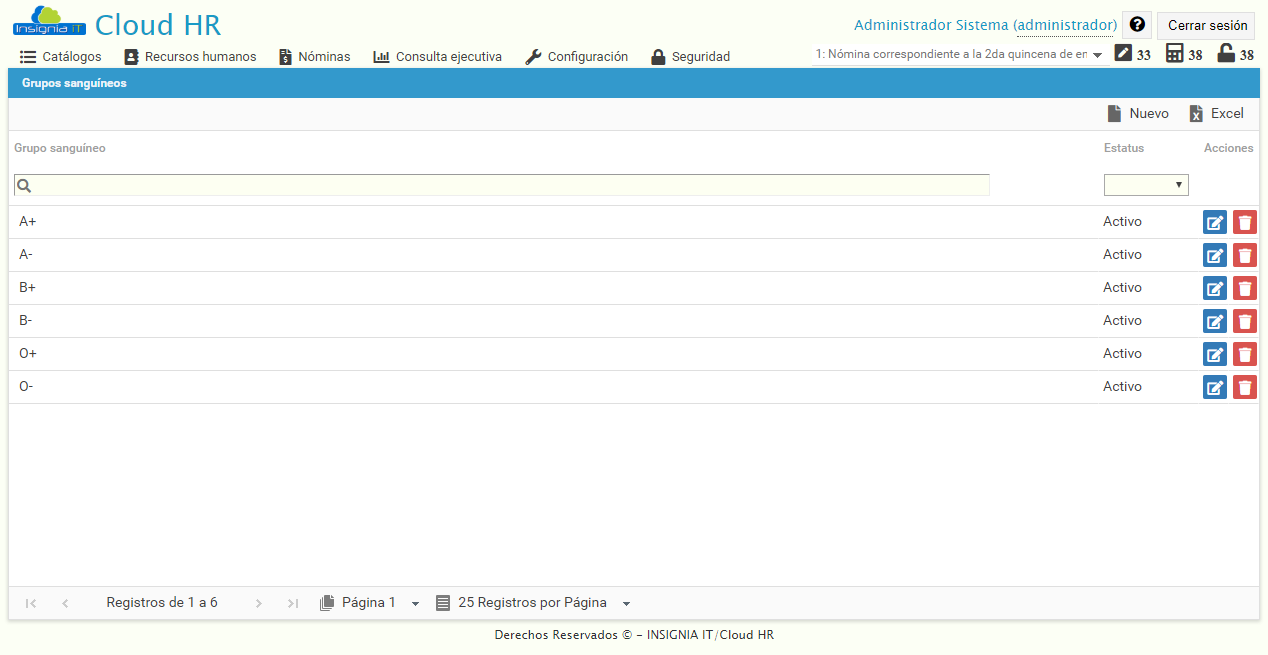Click the padlock indicator showing 38
Screen dimensions: 1268x655
1228,54
